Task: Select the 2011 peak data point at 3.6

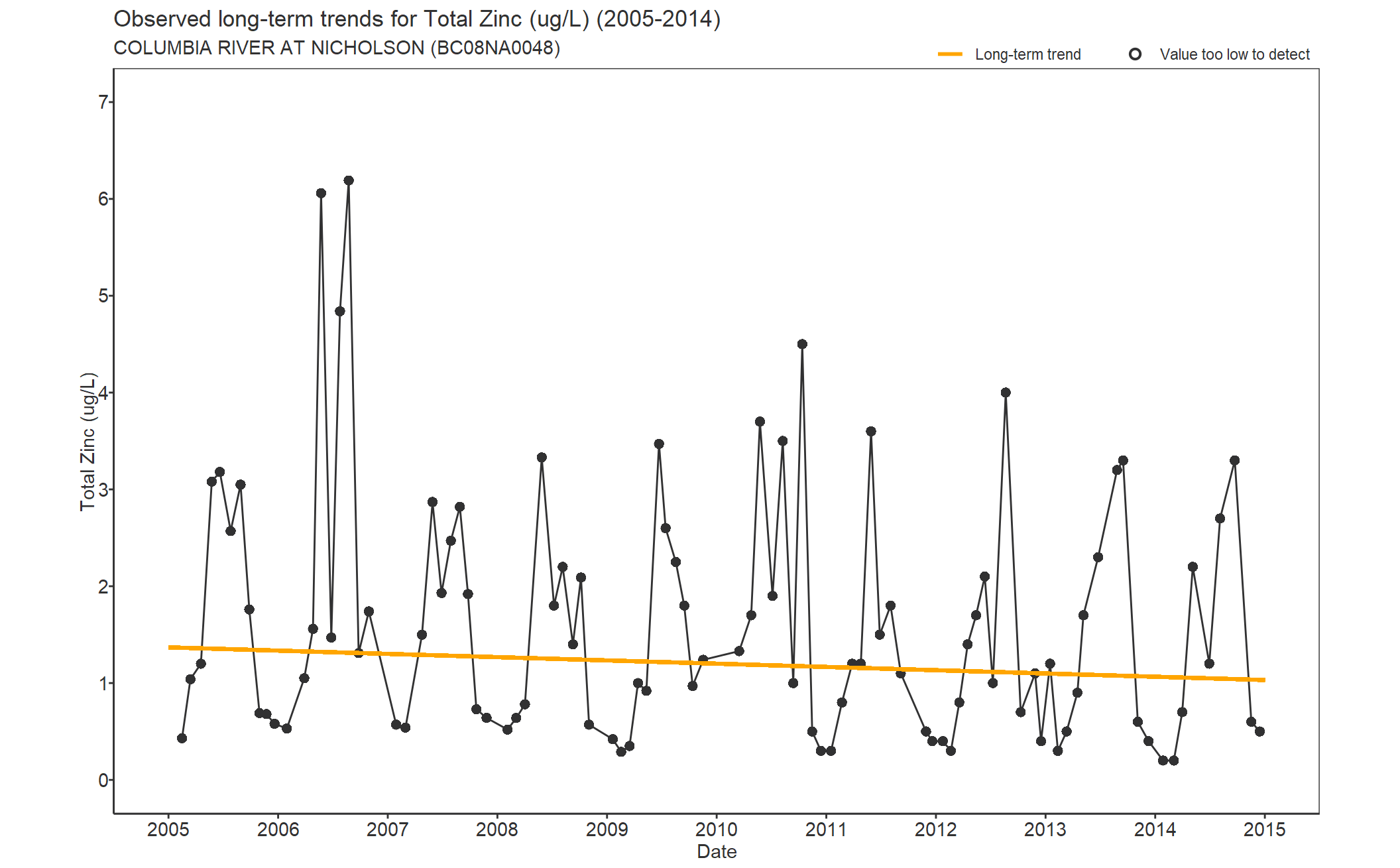Action: 871,431
